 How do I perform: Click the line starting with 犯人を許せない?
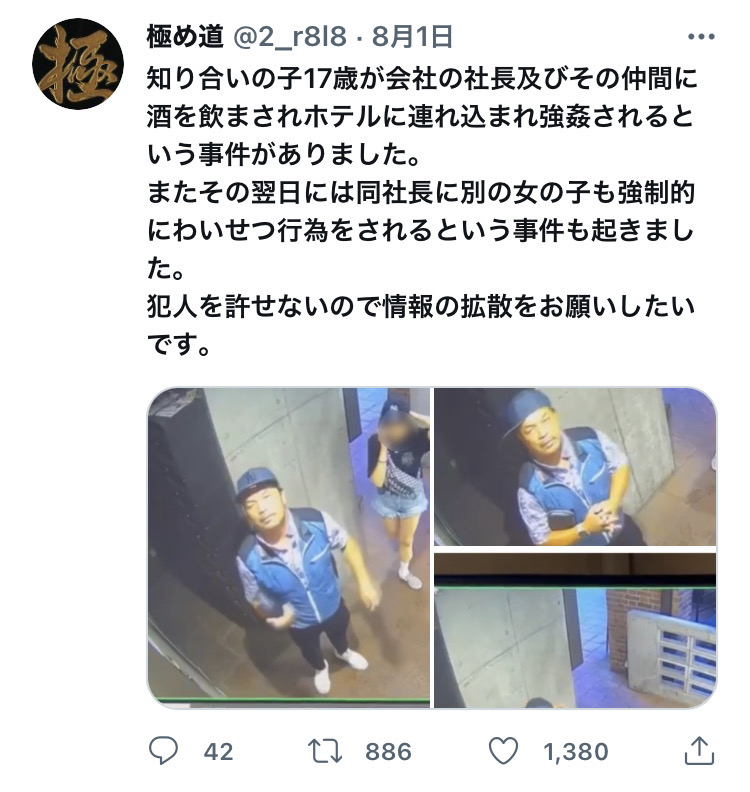tap(421, 307)
